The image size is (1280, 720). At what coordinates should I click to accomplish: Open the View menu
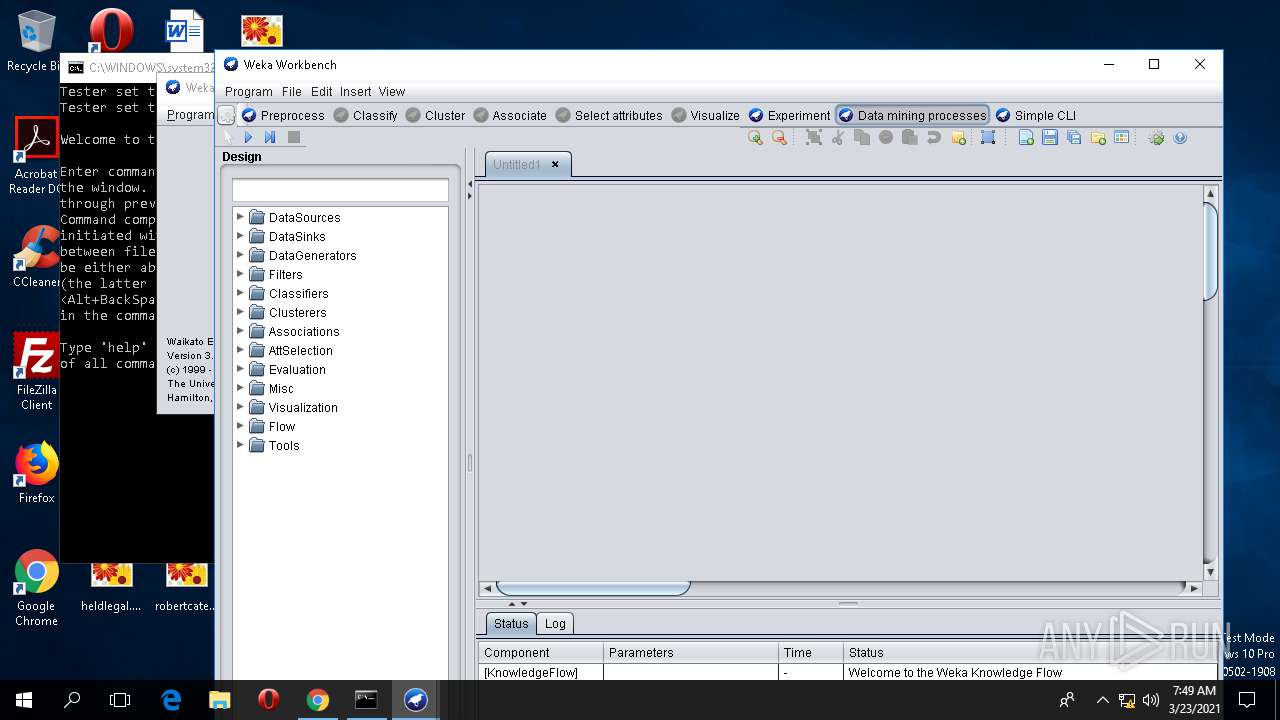pos(392,91)
